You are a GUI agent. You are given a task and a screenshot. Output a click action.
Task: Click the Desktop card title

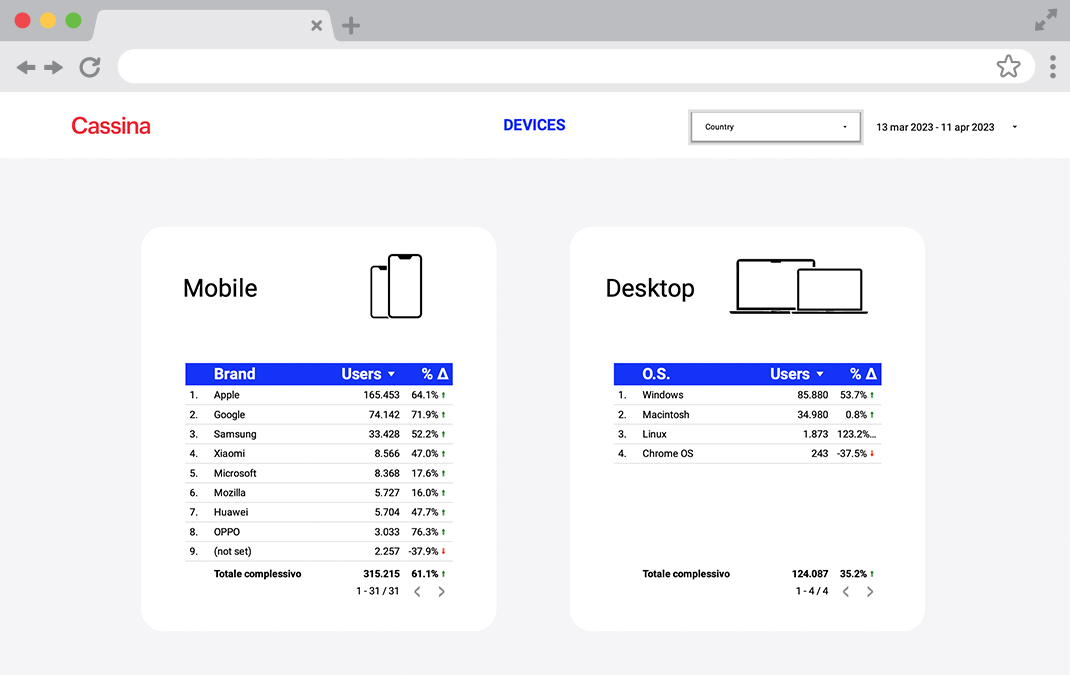(x=650, y=289)
